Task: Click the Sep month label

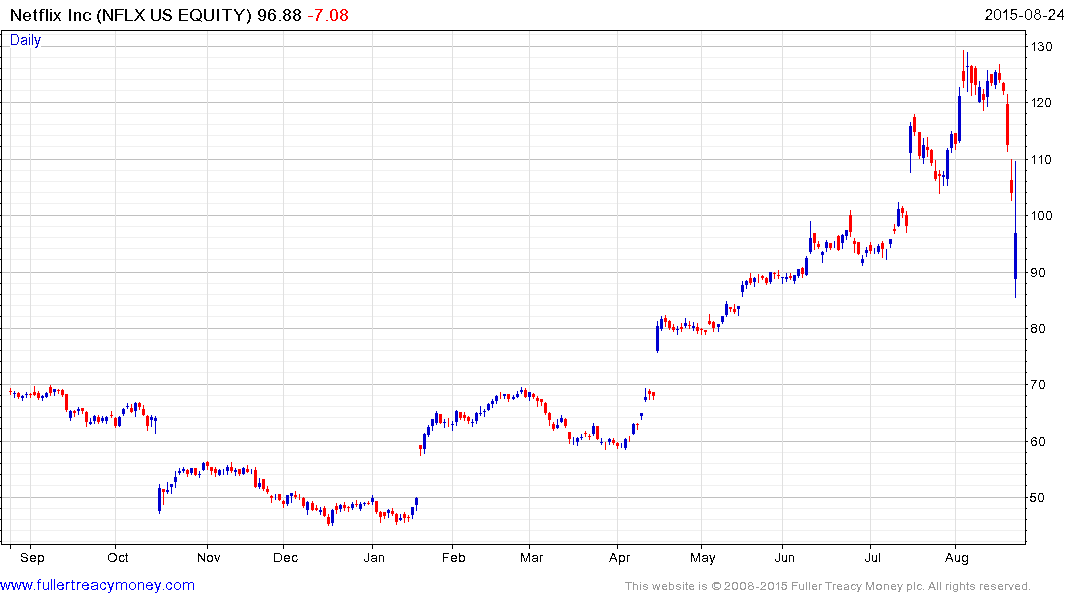Action: pos(32,557)
